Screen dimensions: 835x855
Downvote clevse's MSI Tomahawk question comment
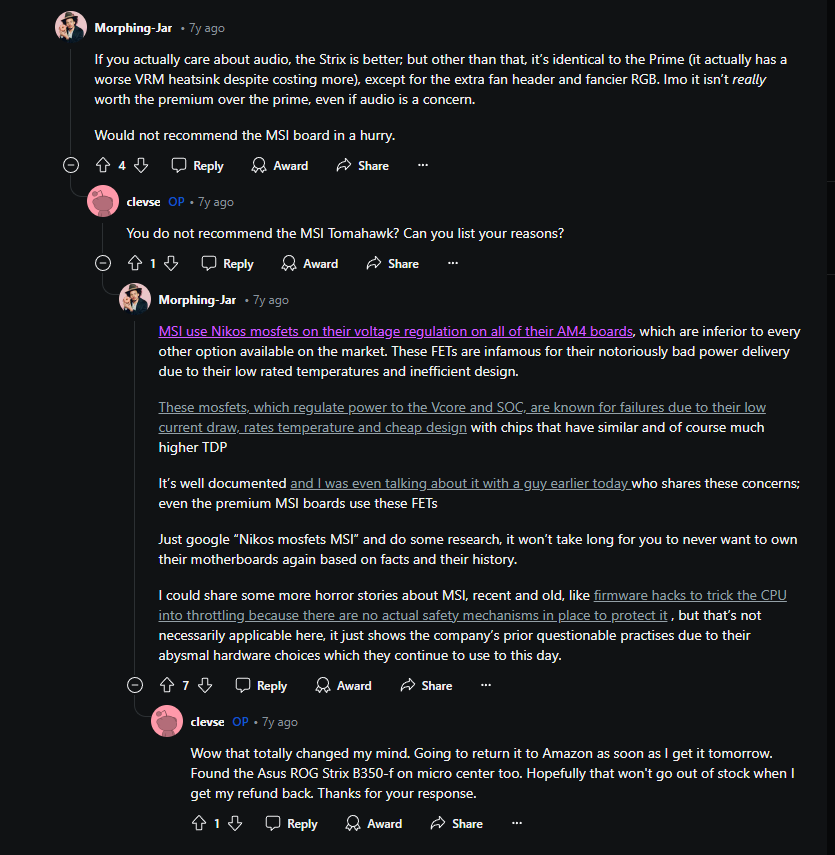pyautogui.click(x=171, y=263)
